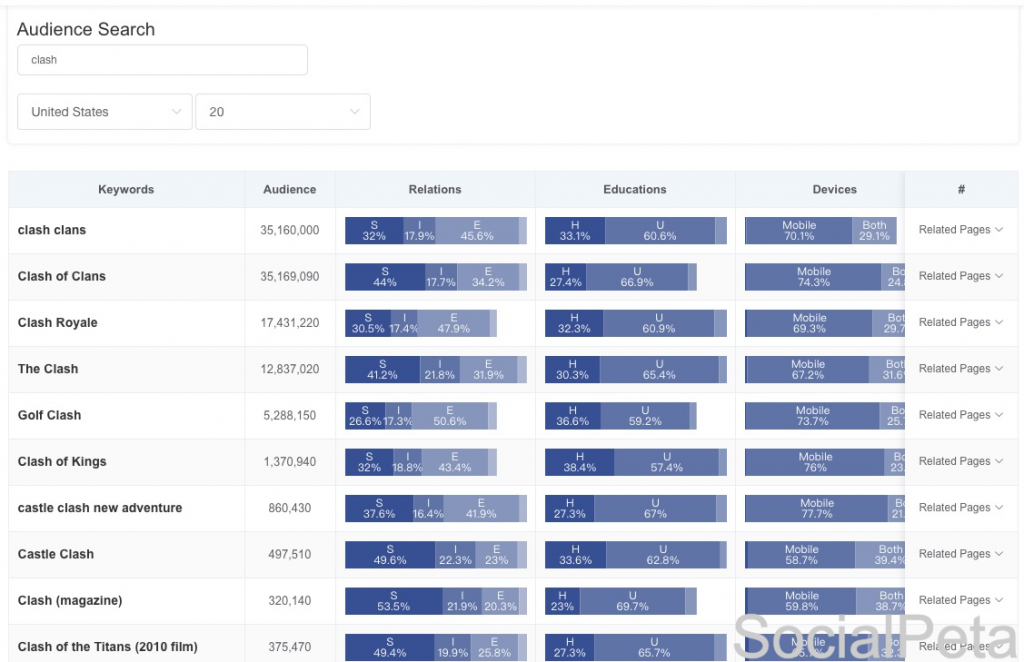
Task: Expand Related Pages for Clash of Kings
Action: (x=960, y=462)
